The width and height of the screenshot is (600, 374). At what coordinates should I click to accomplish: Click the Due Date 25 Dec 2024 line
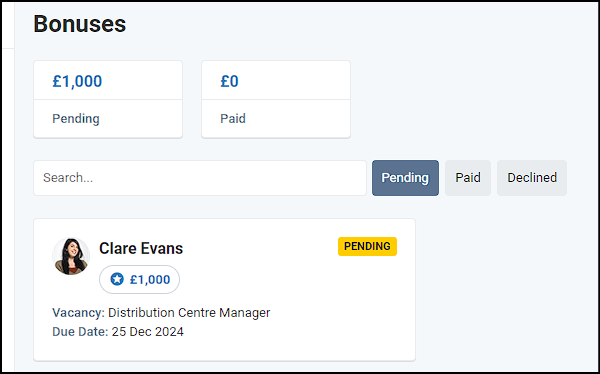point(118,332)
